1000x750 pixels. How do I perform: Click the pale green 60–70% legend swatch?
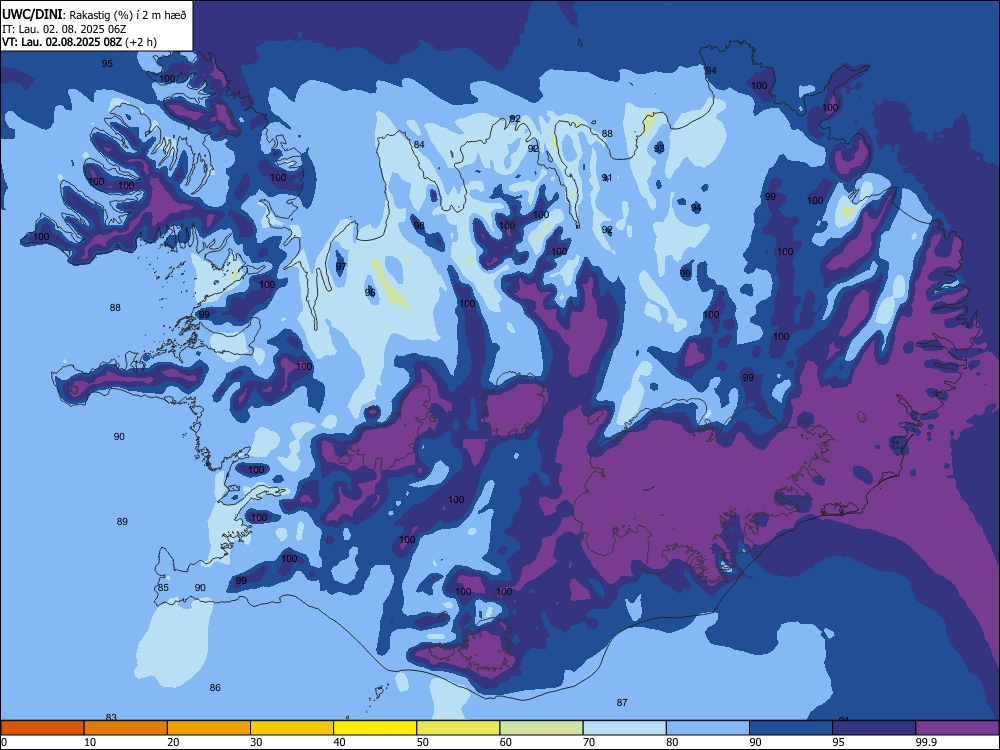541,728
